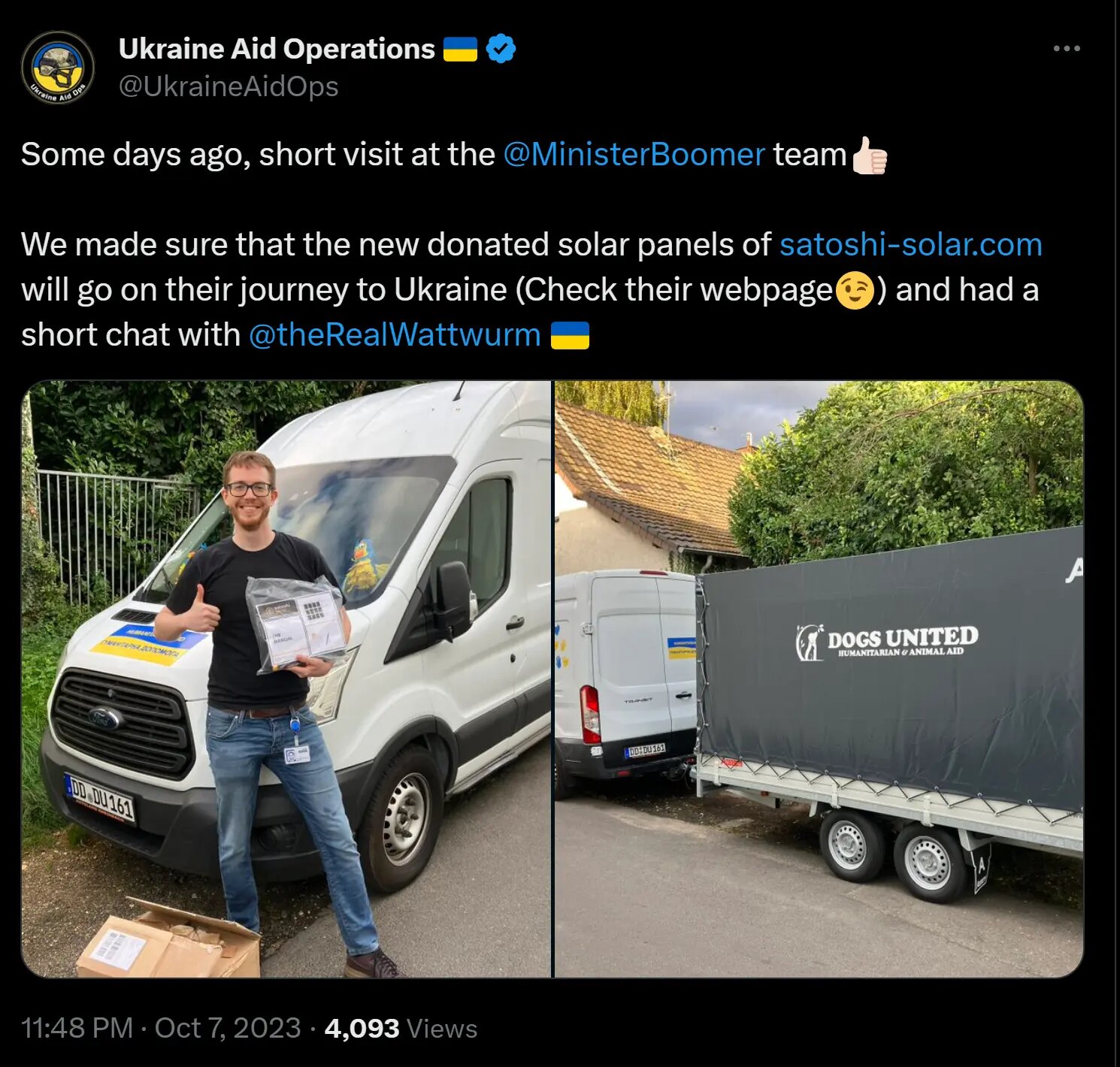The image size is (1120, 1067).
Task: Open the right photo of Dogs United trailer
Action: [x=819, y=679]
